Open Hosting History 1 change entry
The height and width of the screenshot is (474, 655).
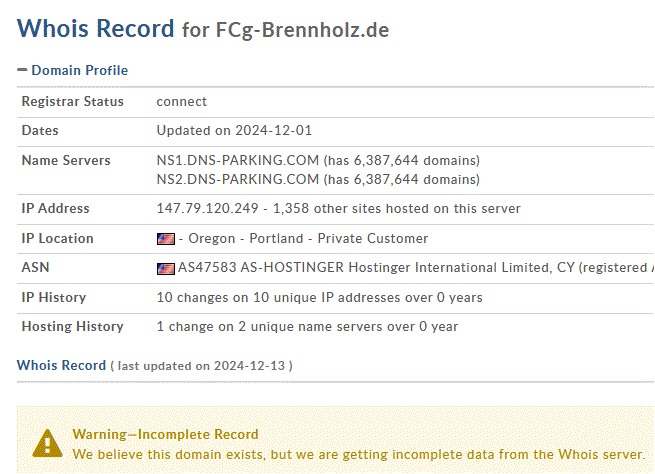pos(307,327)
